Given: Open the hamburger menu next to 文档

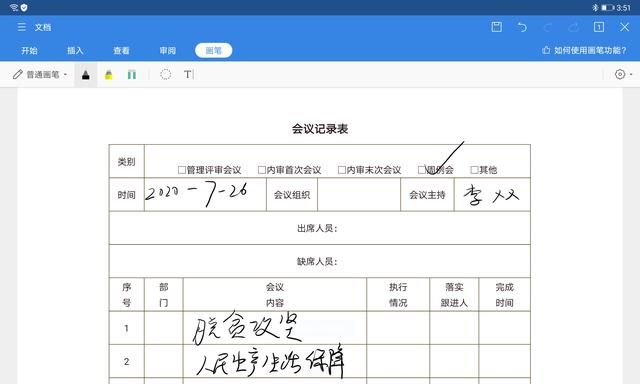Looking at the screenshot, I should click(22, 27).
